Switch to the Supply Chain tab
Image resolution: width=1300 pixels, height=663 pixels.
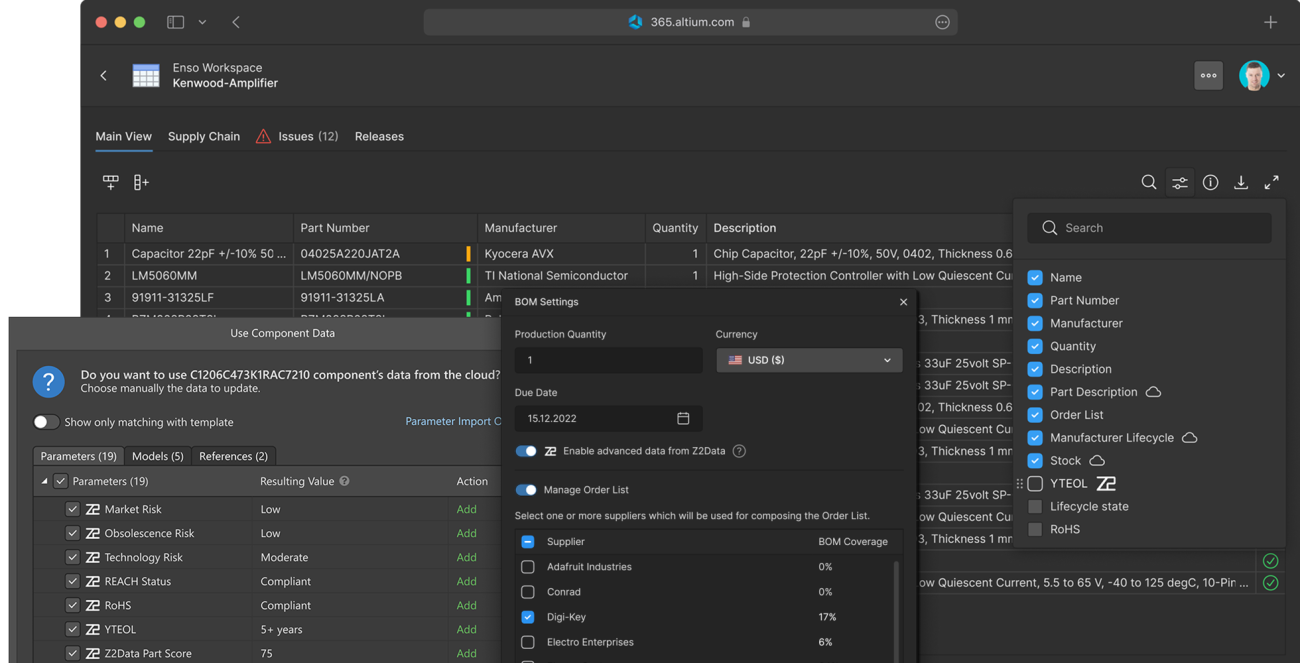click(204, 136)
